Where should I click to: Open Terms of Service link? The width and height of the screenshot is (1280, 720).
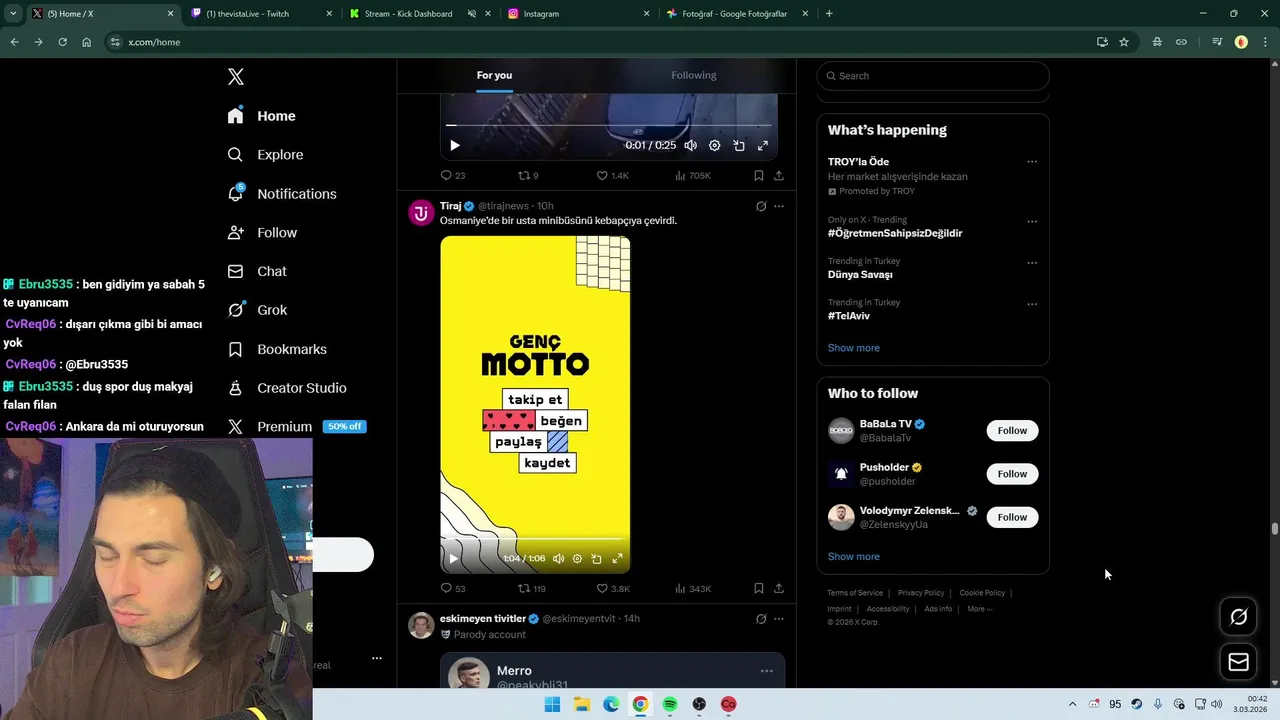pyautogui.click(x=855, y=593)
